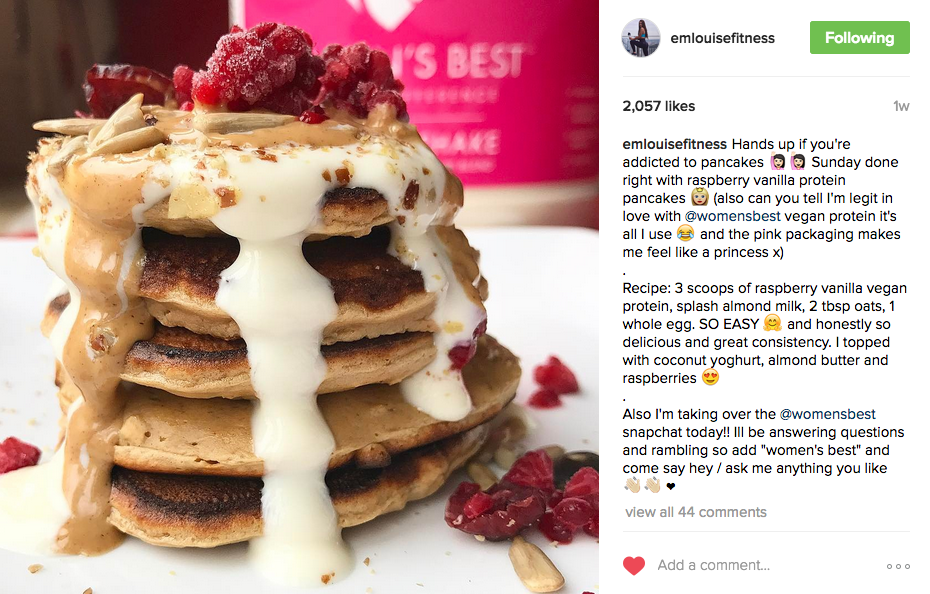Unlike the post with the red heart
This screenshot has height=594, width=930.
pos(633,566)
